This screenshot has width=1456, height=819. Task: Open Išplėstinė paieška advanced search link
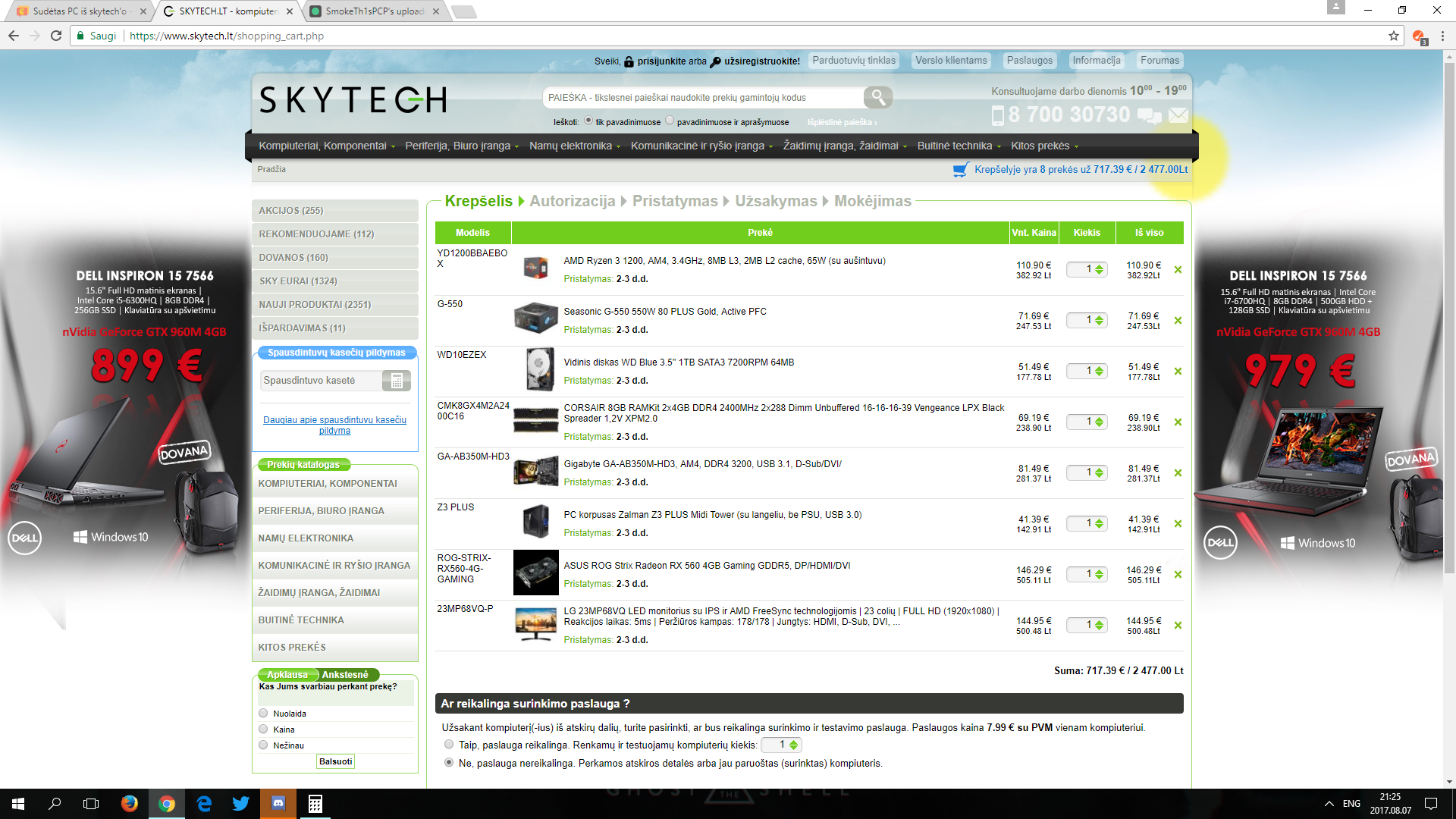click(x=842, y=122)
